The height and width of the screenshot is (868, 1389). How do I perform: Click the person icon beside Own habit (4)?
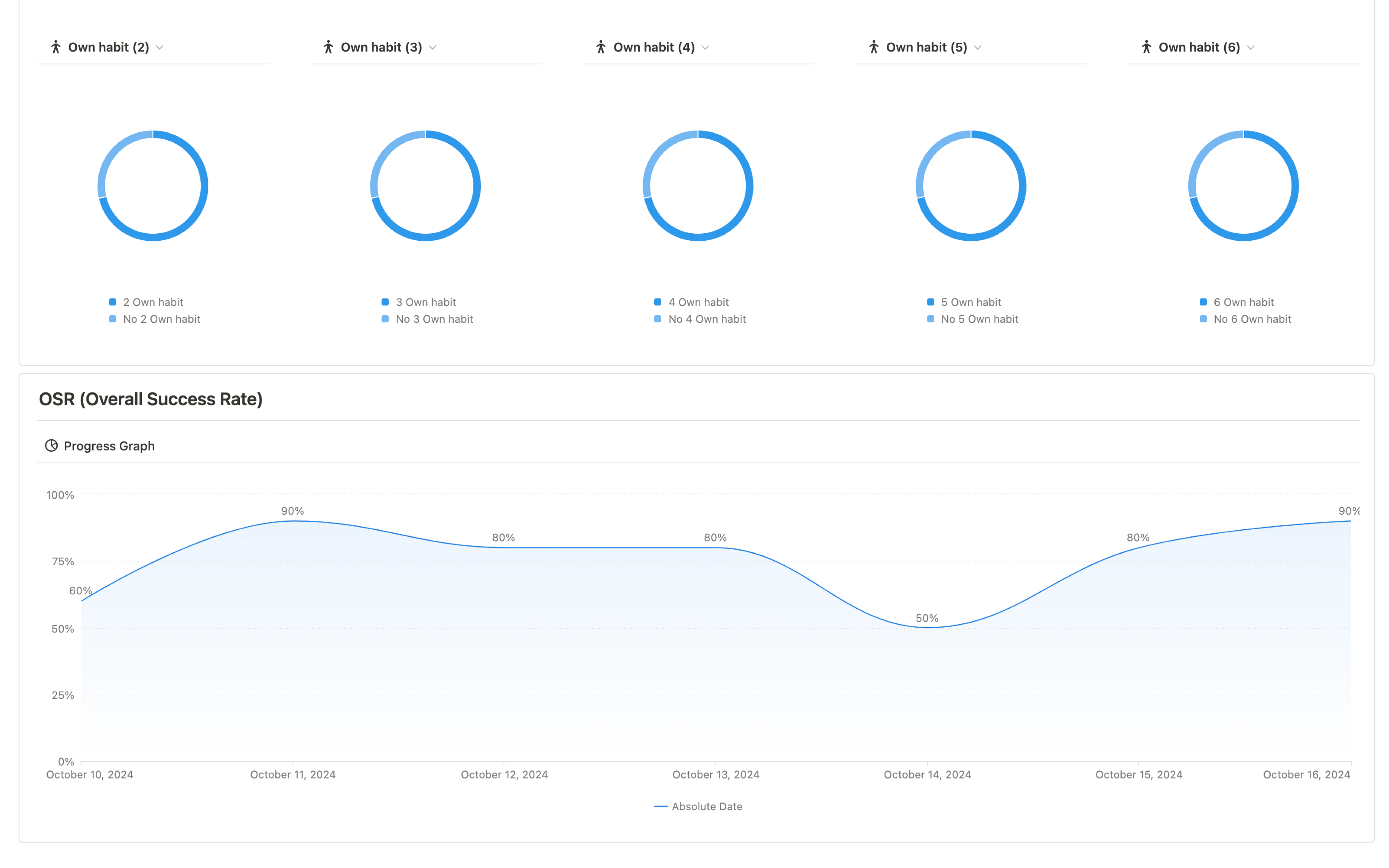tap(601, 47)
